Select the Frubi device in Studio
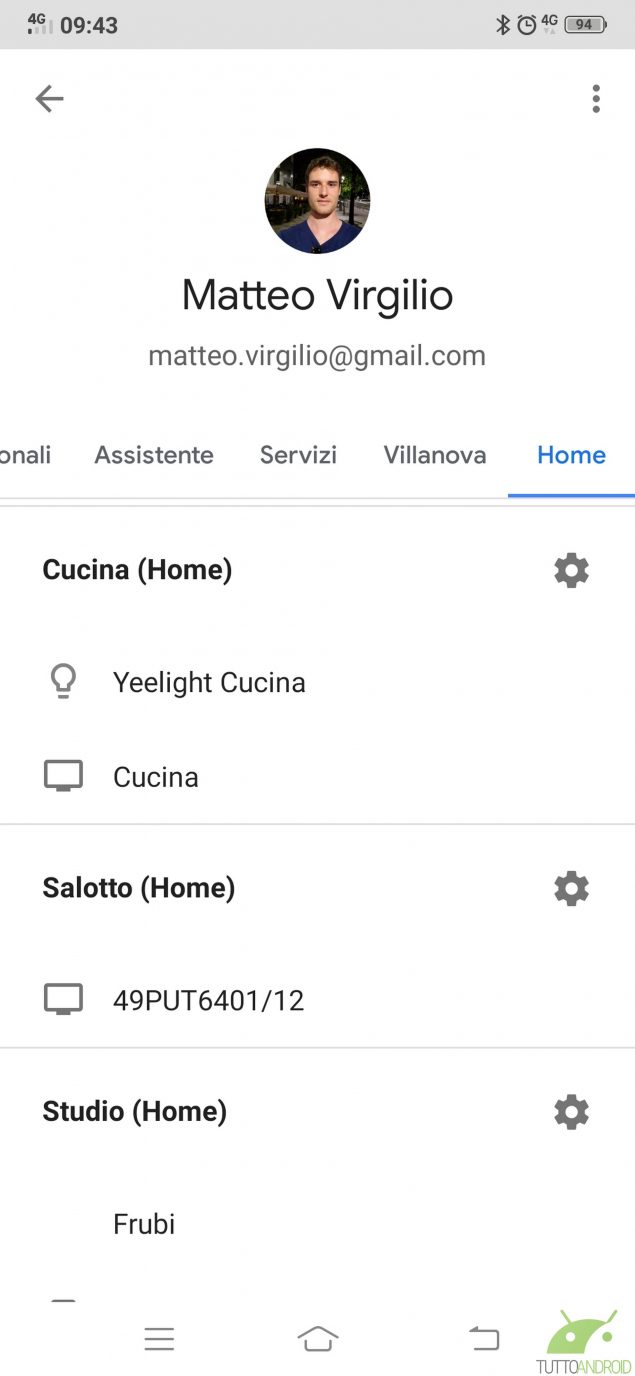The width and height of the screenshot is (635, 1376). pyautogui.click(x=144, y=1223)
